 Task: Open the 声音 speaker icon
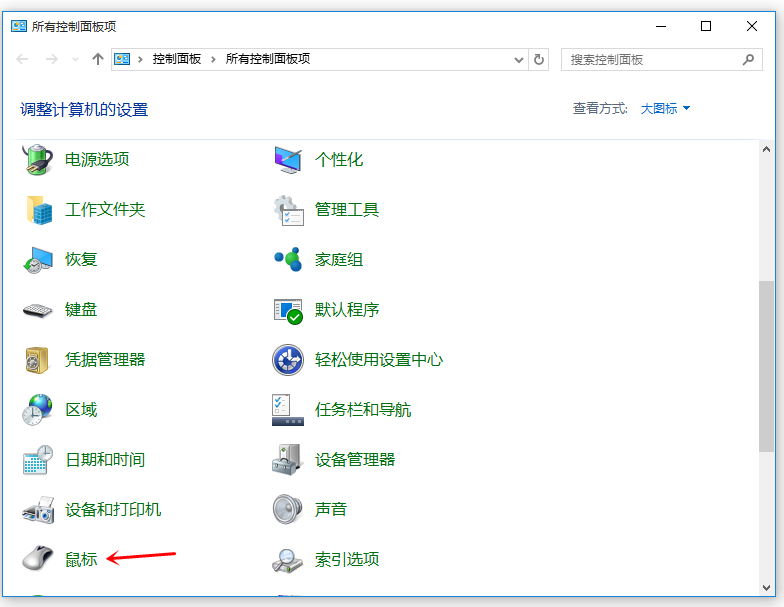(x=288, y=509)
